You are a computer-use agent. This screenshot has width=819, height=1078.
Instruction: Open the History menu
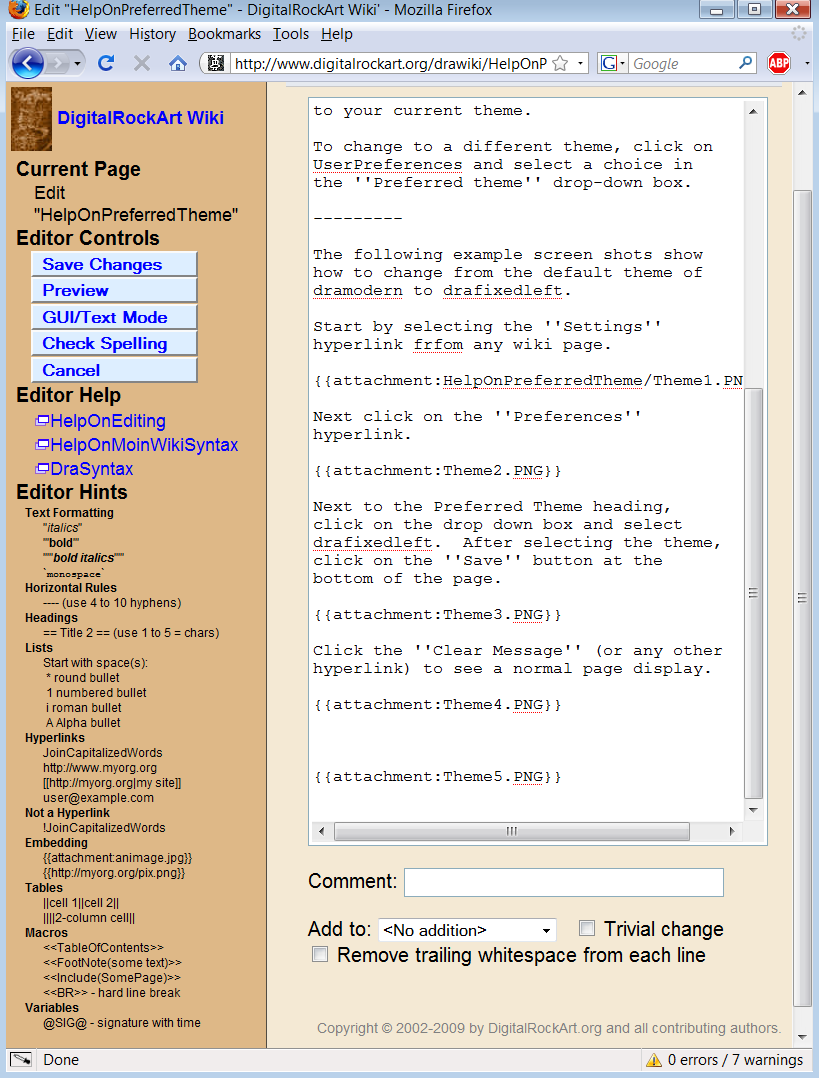coord(152,33)
